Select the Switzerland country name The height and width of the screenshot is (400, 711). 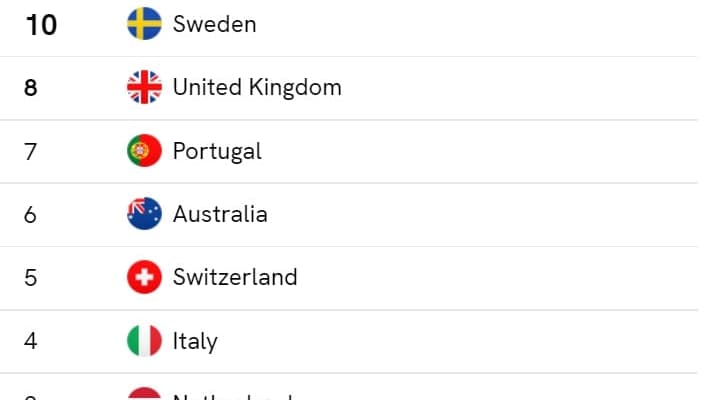pyautogui.click(x=235, y=277)
